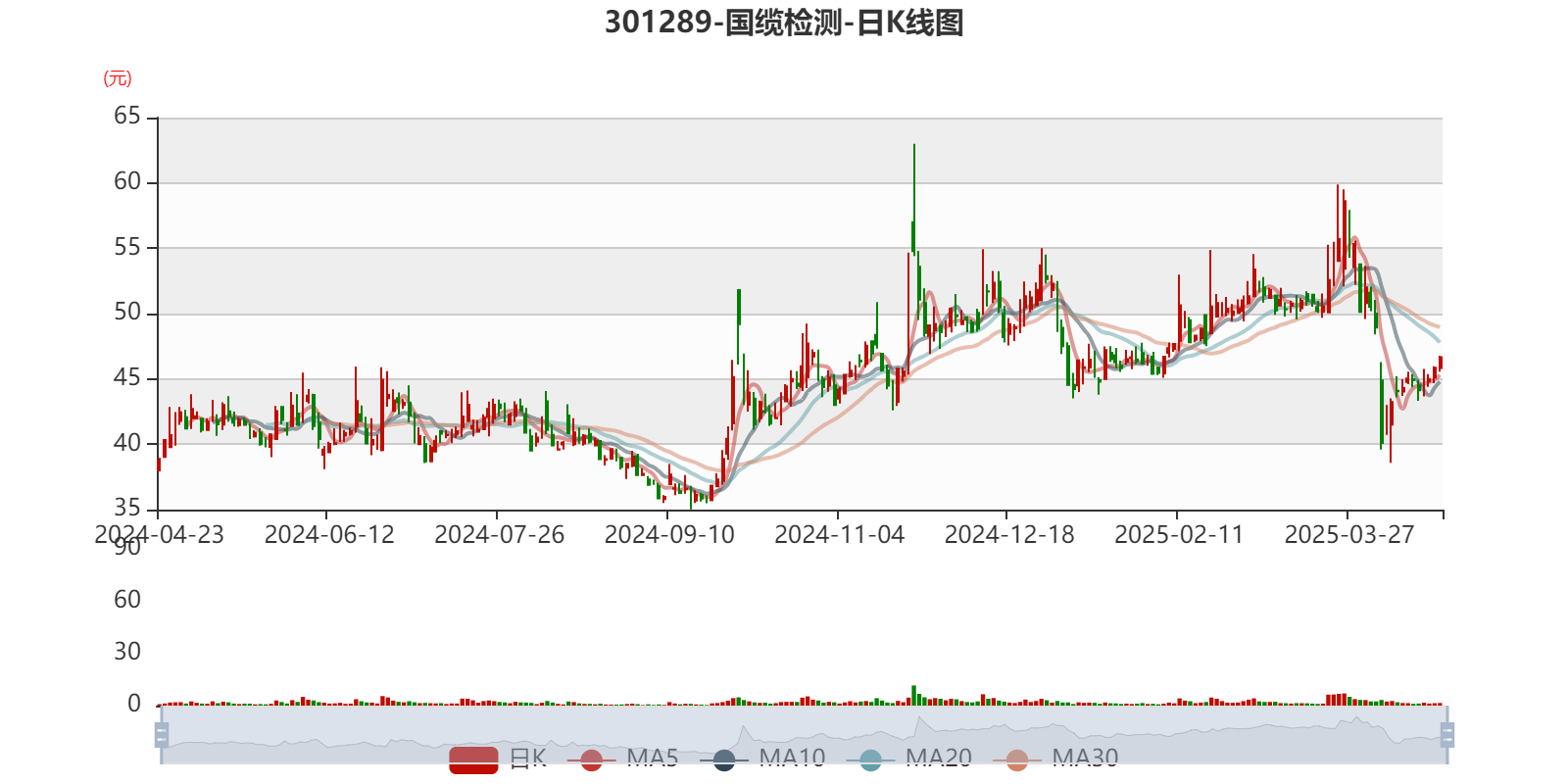Click the (元) unit label

[x=118, y=78]
